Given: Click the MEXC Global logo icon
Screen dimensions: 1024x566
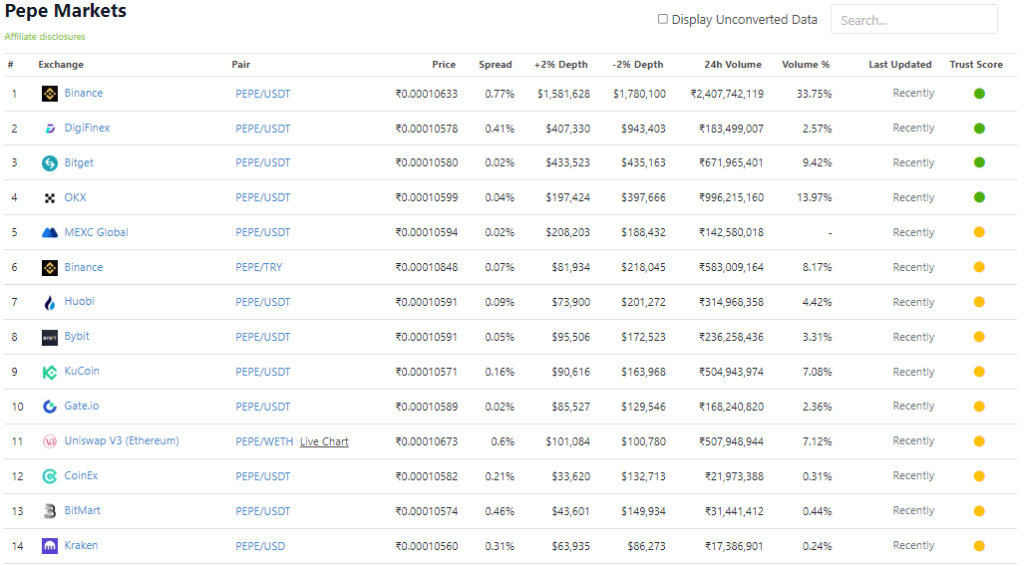Looking at the screenshot, I should pyautogui.click(x=50, y=232).
